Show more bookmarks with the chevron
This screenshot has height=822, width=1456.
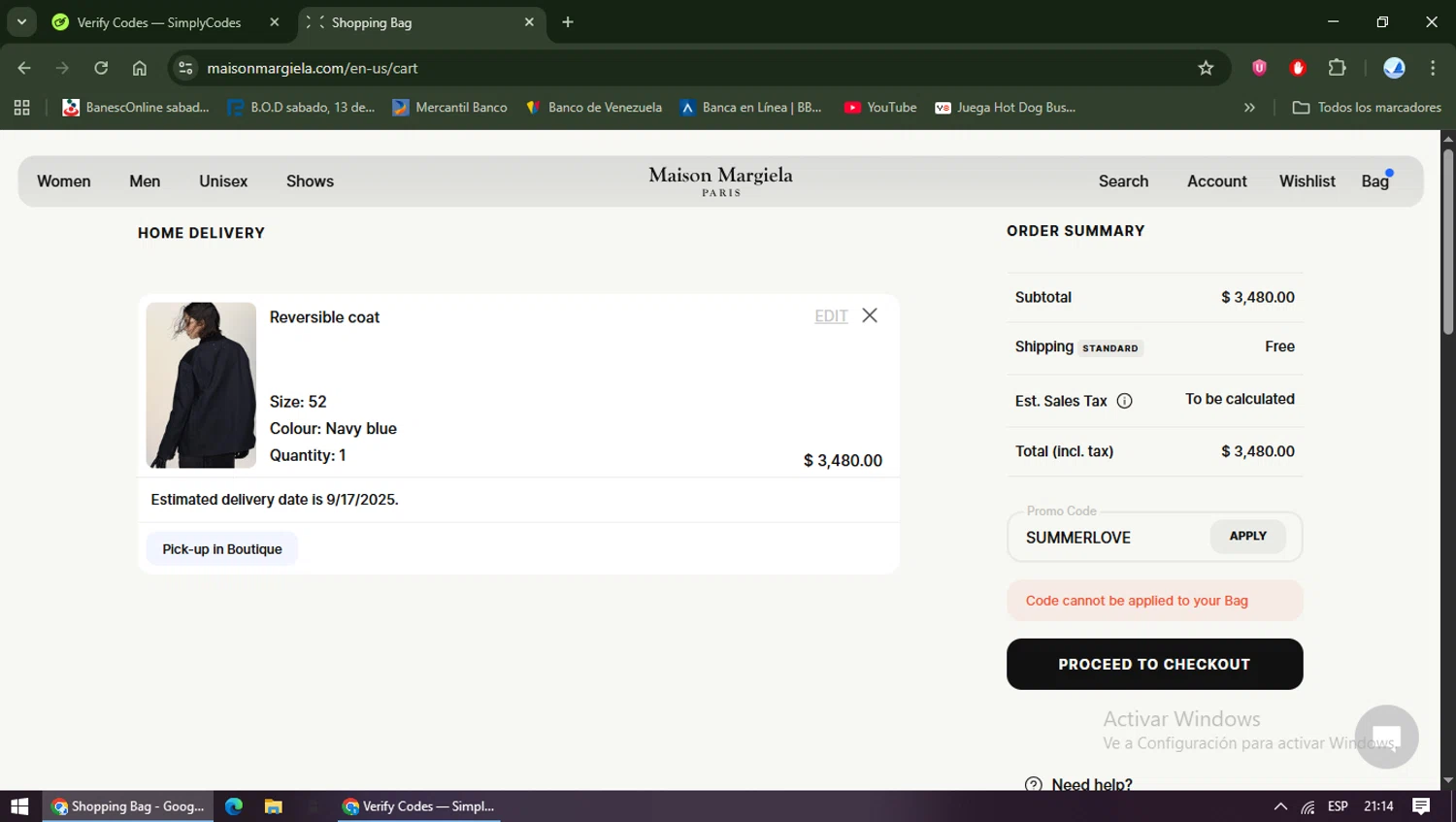click(1249, 108)
